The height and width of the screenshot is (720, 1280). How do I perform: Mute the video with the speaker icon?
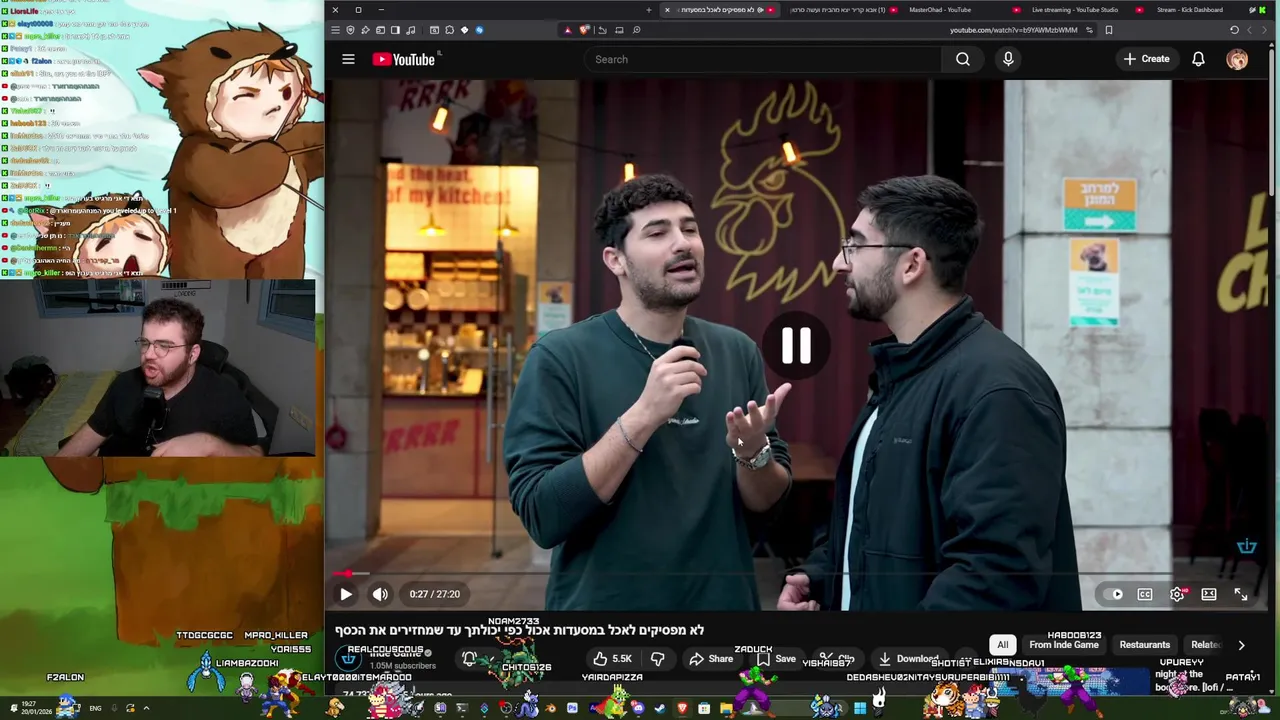pos(380,594)
